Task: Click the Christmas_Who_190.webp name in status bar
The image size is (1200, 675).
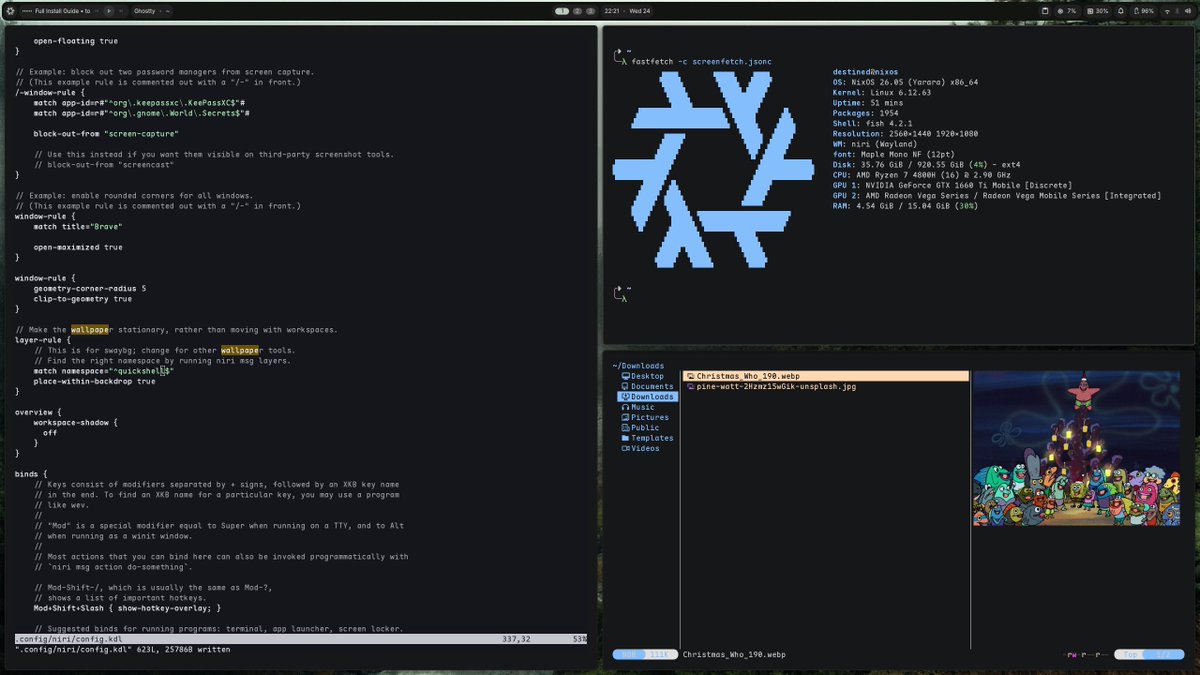Action: (x=734, y=655)
